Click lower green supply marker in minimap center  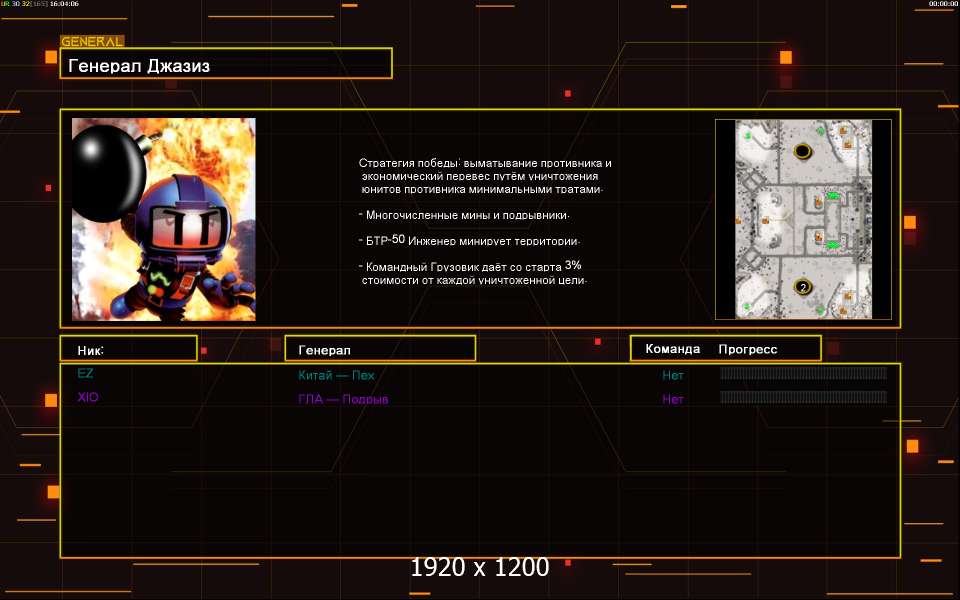pos(832,245)
